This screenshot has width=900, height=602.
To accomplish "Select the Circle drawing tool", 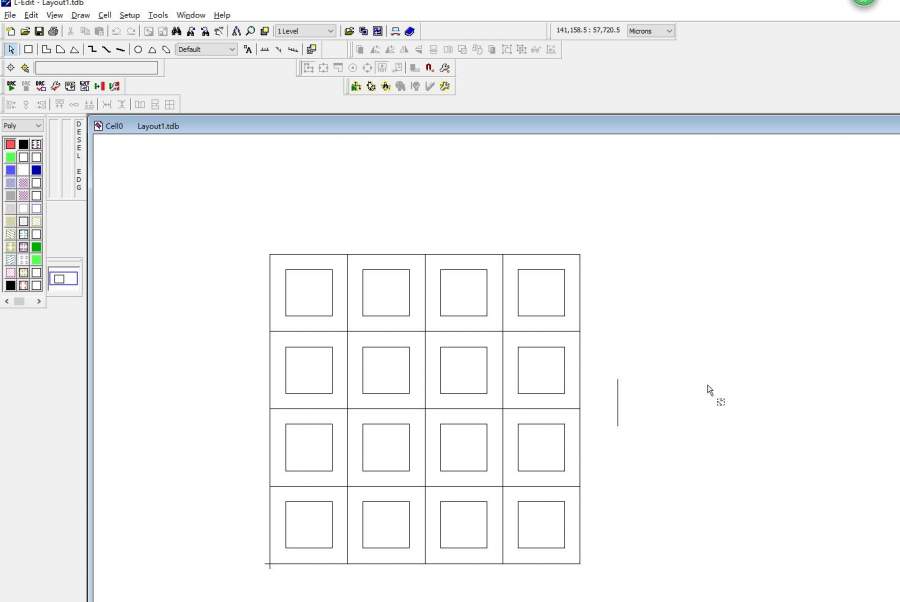I will pos(138,49).
